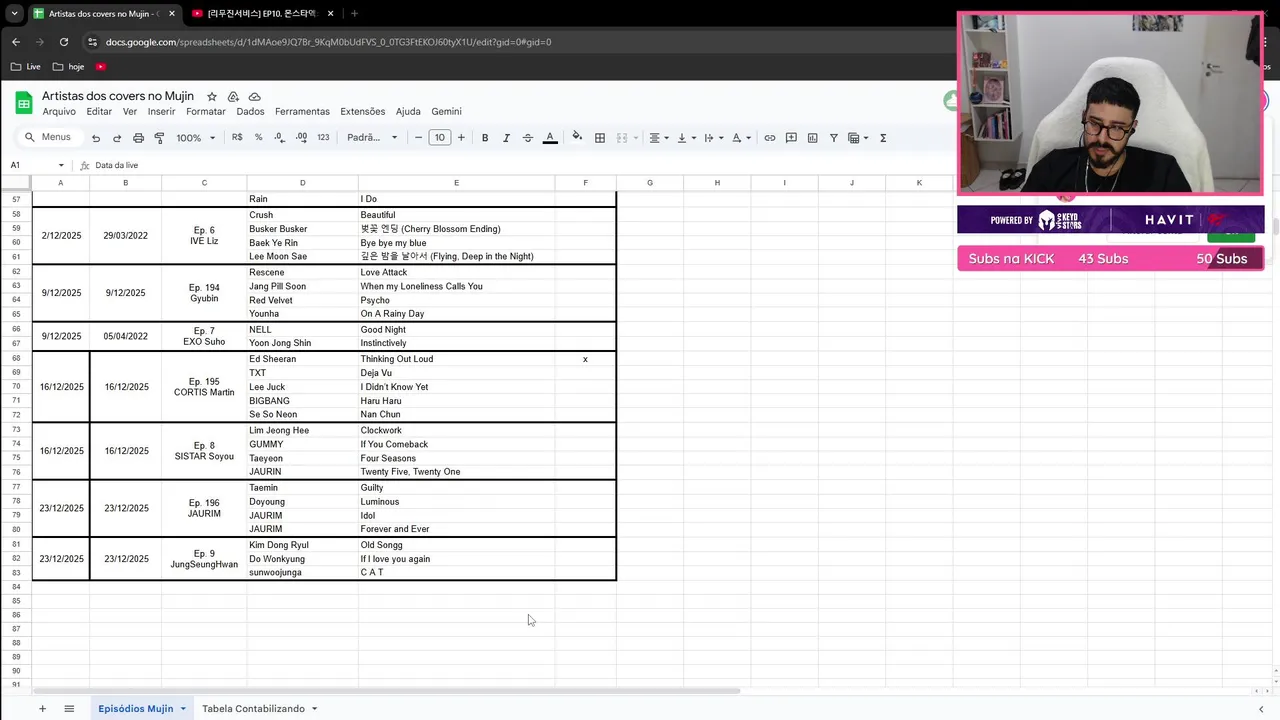
Task: View cloud save status icon
Action: pyautogui.click(x=255, y=96)
